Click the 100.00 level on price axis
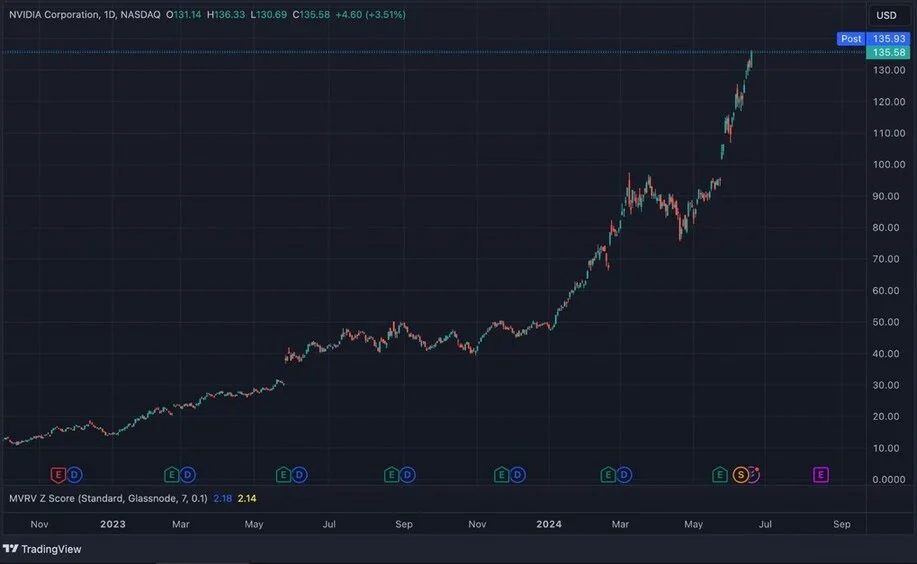The image size is (917, 564). pos(889,164)
